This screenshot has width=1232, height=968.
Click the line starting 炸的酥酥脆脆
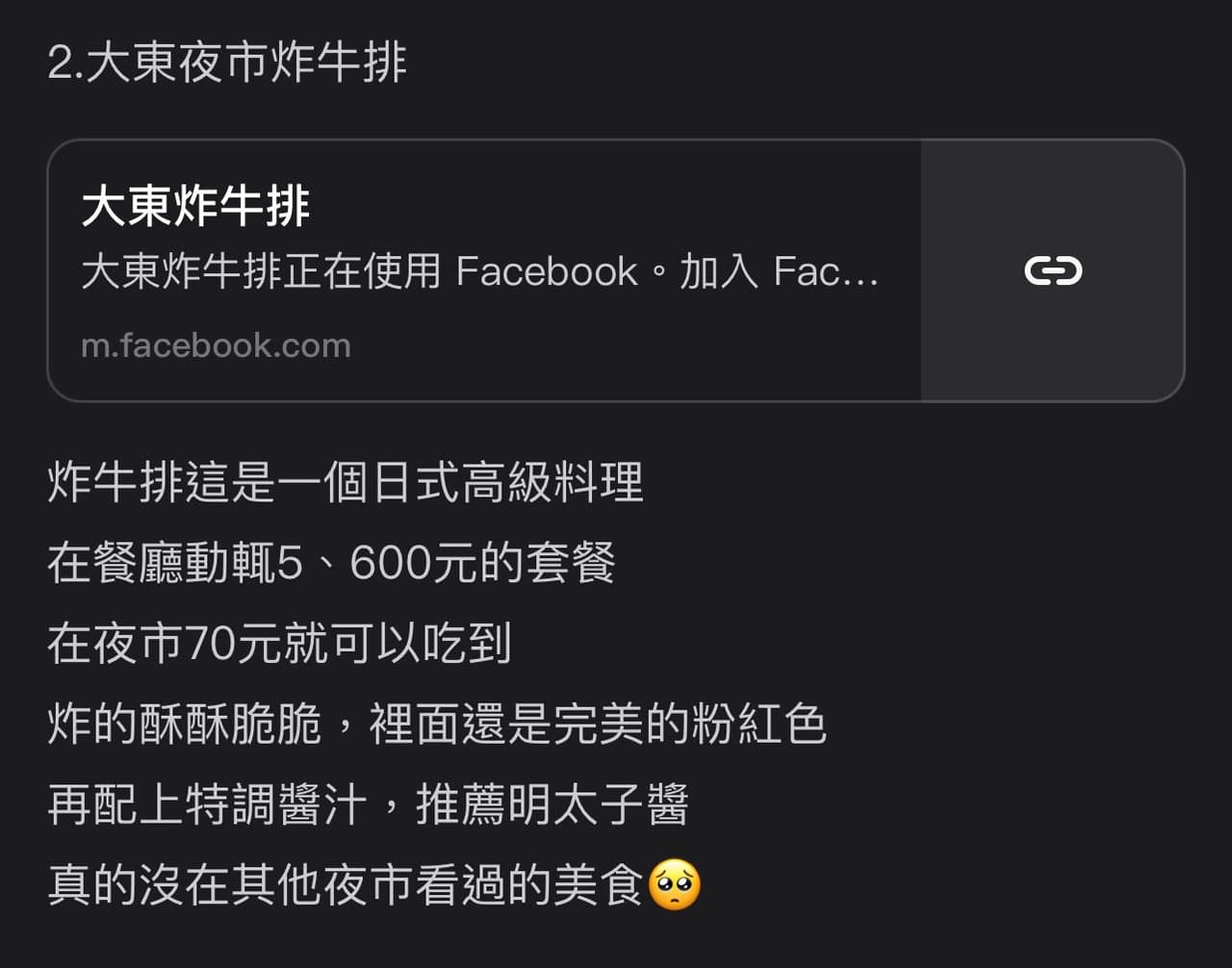pyautogui.click(x=437, y=724)
